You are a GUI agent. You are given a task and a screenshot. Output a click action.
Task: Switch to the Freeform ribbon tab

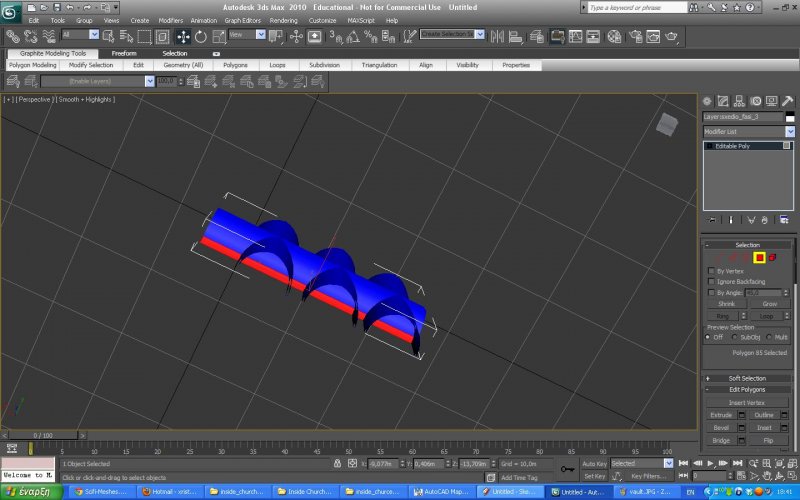tap(124, 53)
